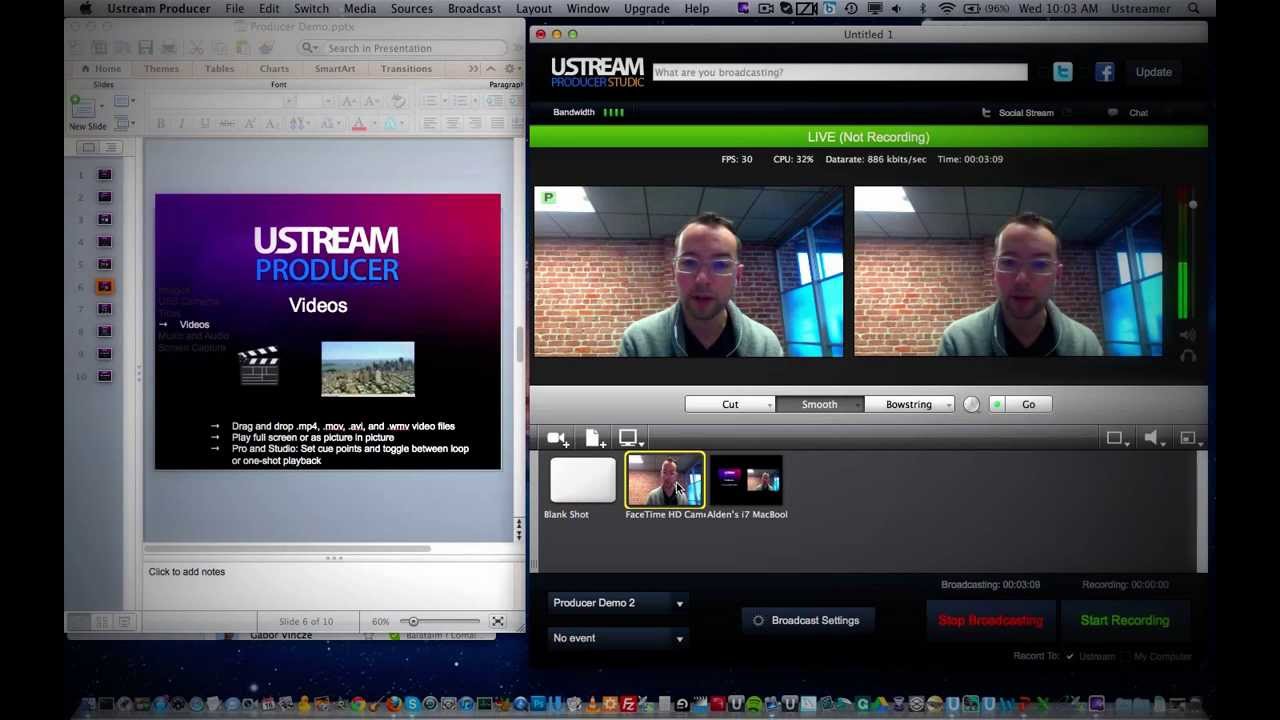1280x720 pixels.
Task: Click the San Francisco video thumbnail on slide
Action: click(368, 369)
